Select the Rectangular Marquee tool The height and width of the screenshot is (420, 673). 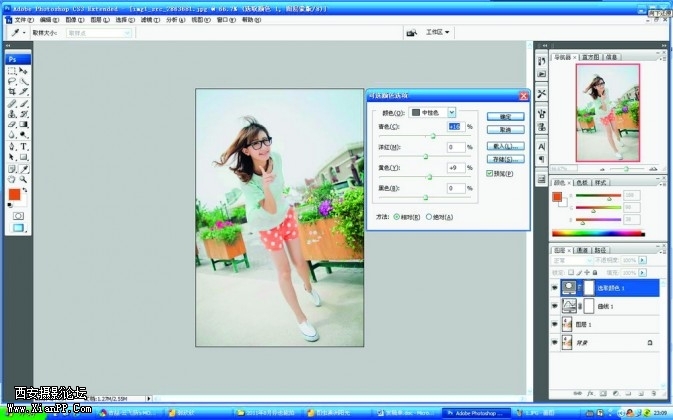coord(12,71)
